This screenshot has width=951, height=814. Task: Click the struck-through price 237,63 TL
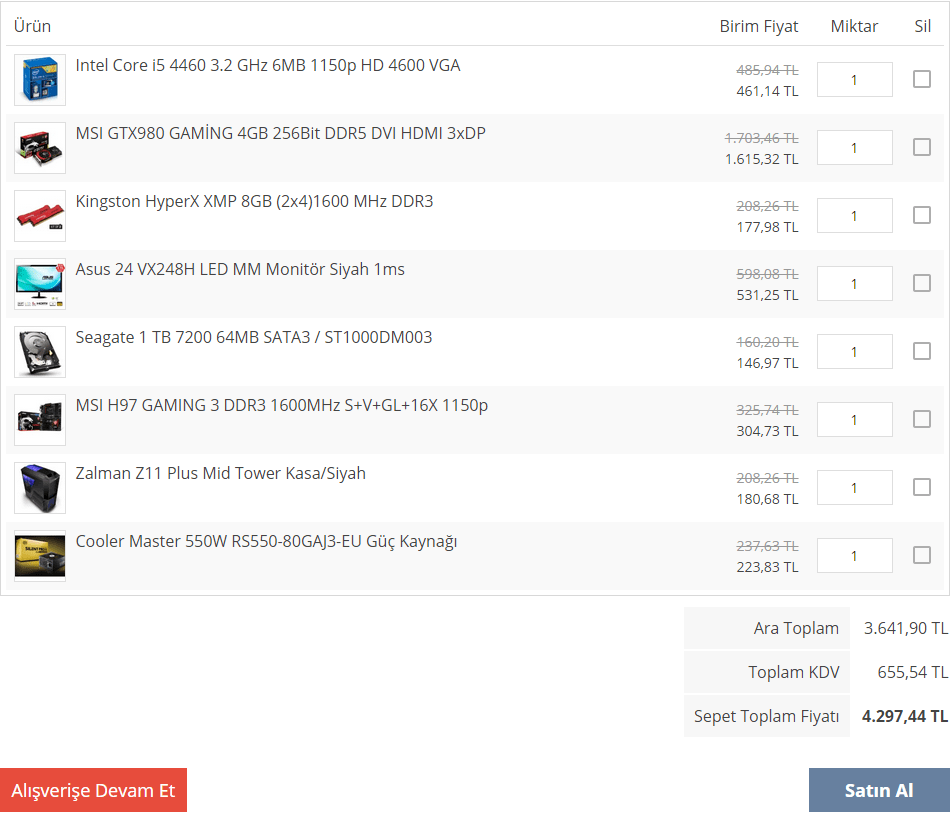click(x=767, y=546)
